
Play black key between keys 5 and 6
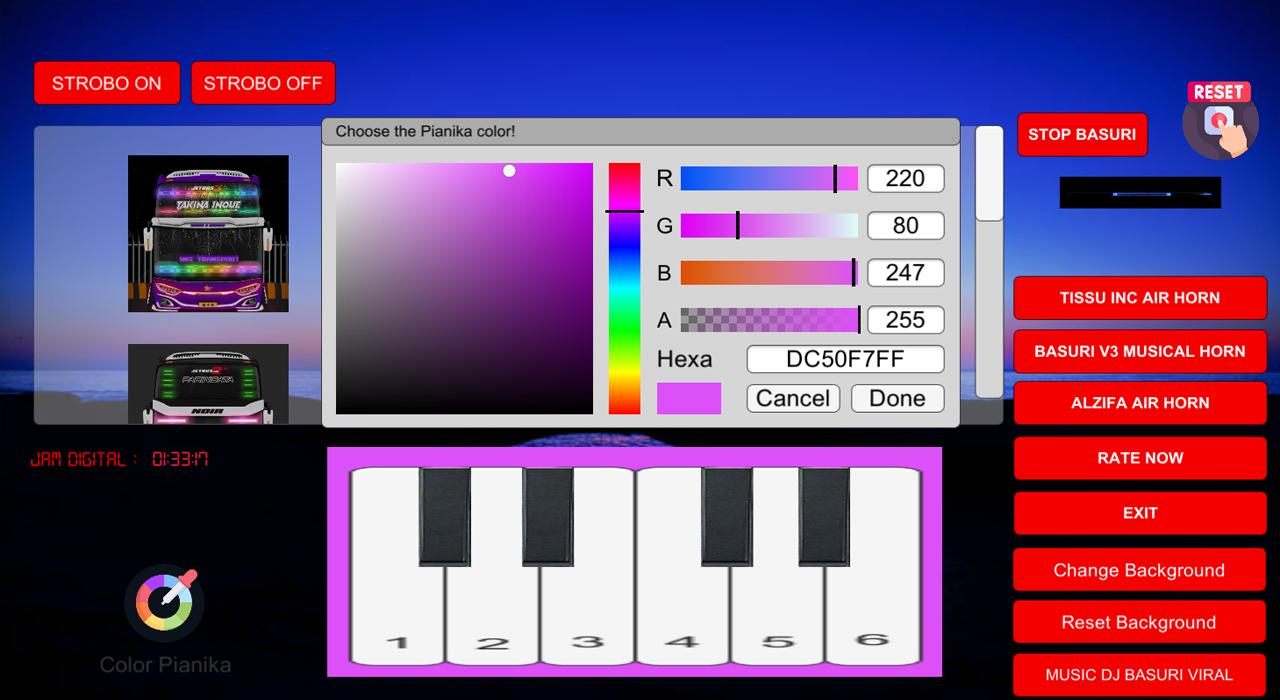tap(824, 516)
